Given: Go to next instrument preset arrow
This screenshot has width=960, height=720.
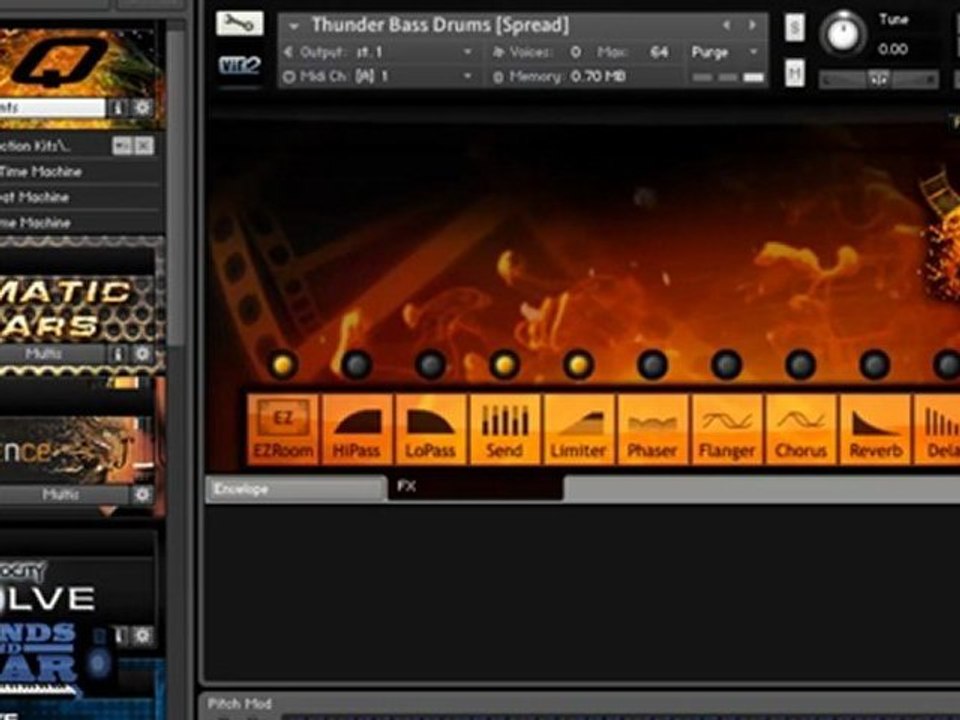Looking at the screenshot, I should [x=752, y=26].
